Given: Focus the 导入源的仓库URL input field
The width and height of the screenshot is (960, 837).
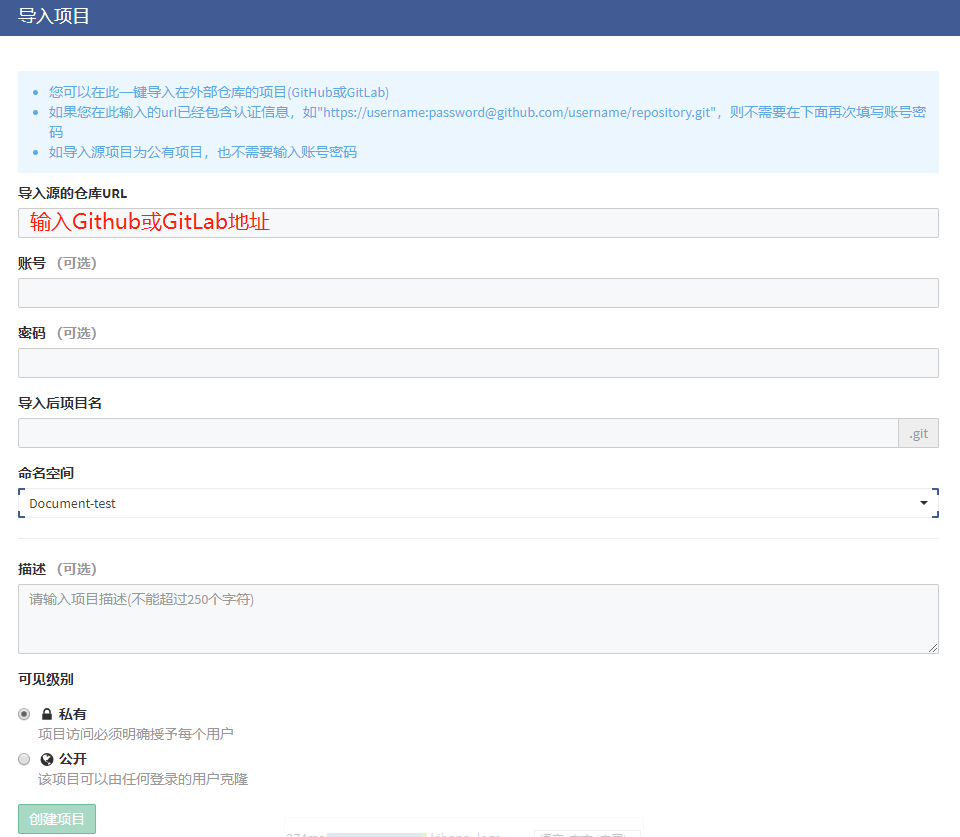Looking at the screenshot, I should [478, 223].
